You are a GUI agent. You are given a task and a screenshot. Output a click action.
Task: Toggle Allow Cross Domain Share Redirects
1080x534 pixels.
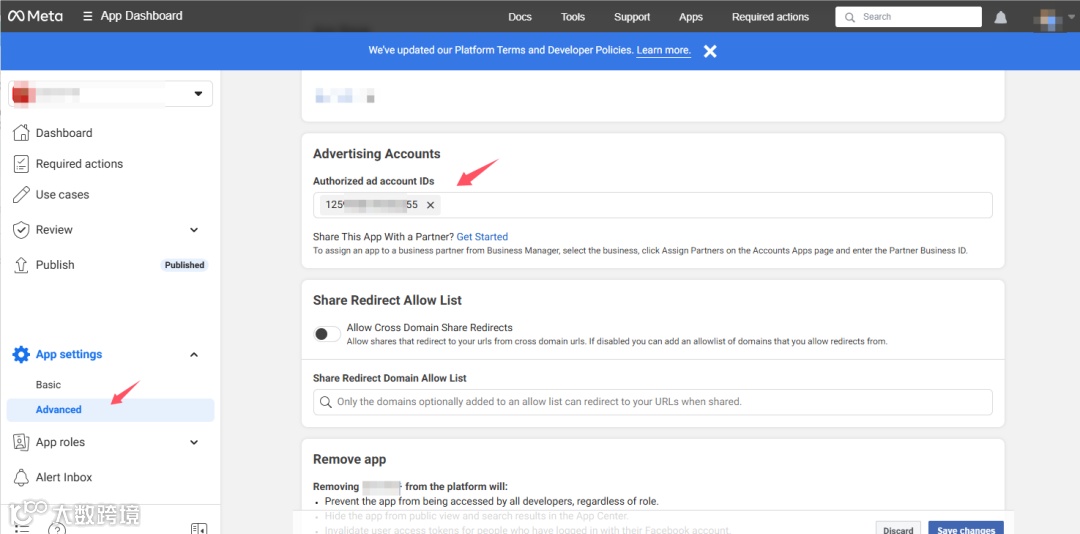pyautogui.click(x=327, y=334)
